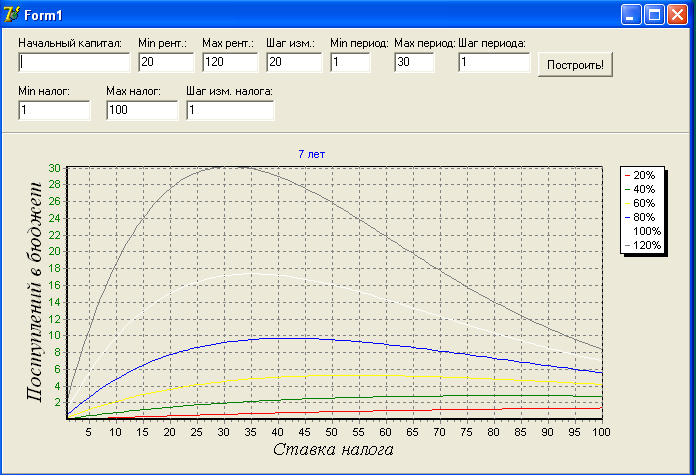Maximize the Form1 window
696x475 pixels.
pyautogui.click(x=655, y=15)
